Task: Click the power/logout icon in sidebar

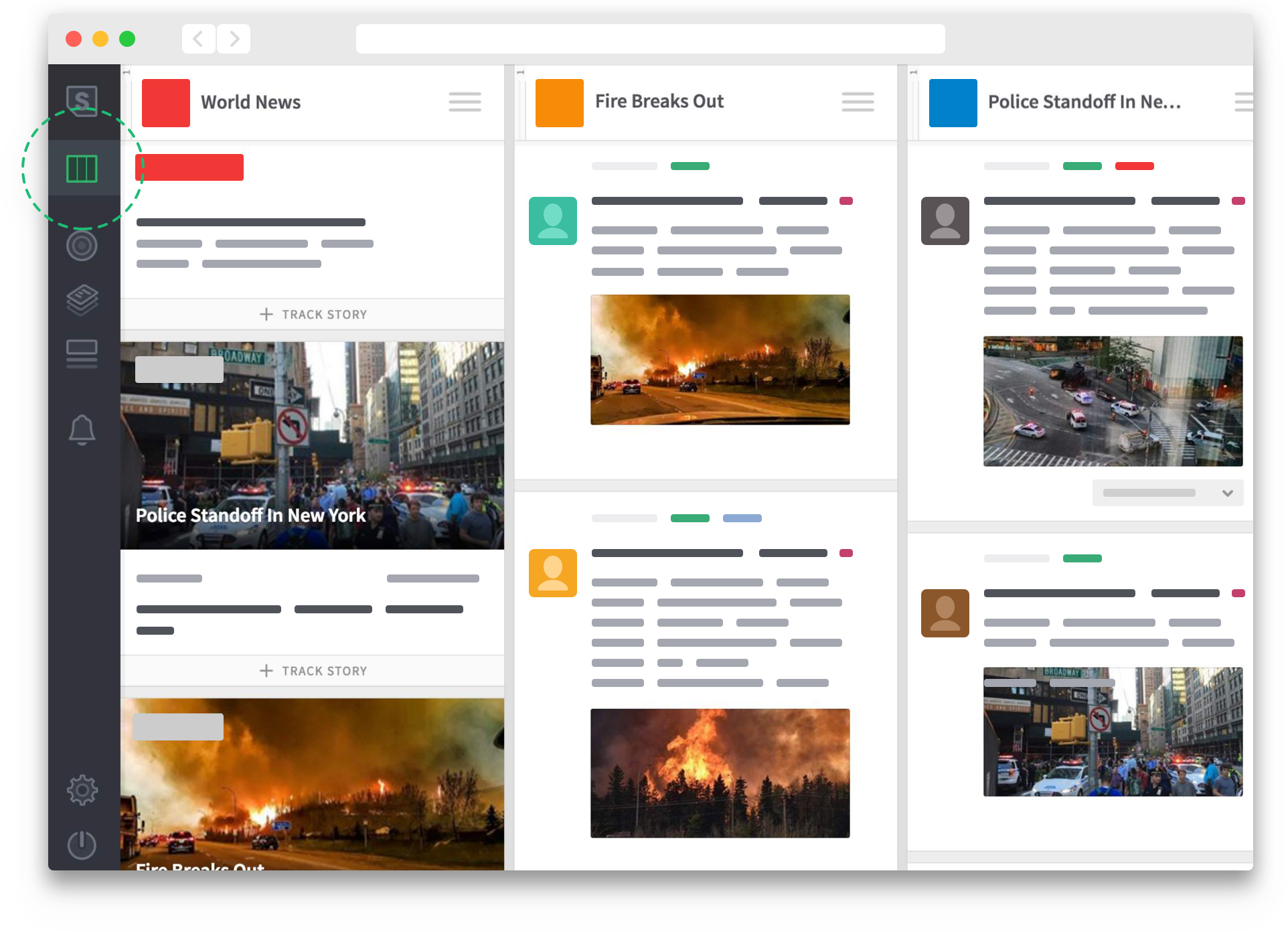Action: [x=82, y=845]
